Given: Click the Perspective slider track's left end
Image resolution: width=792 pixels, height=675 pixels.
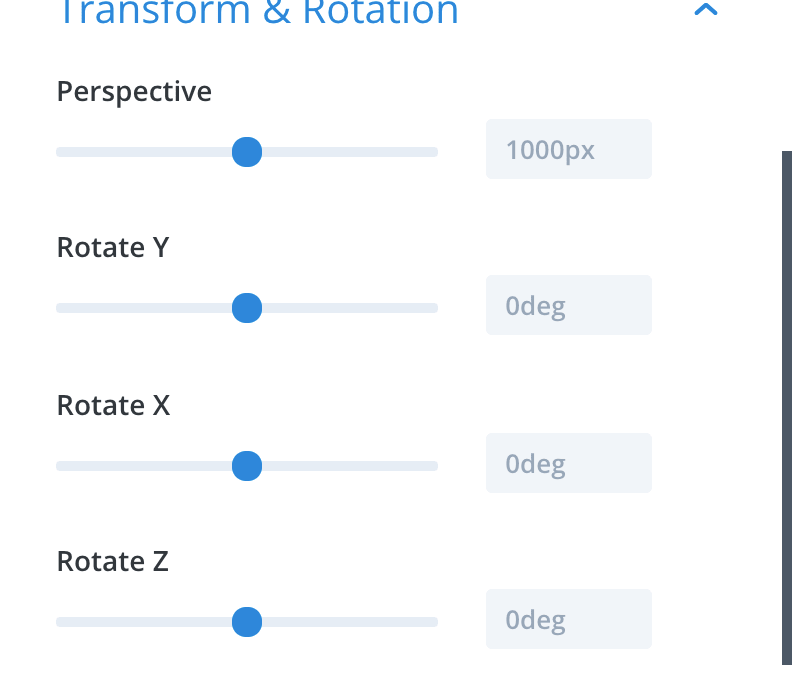Looking at the screenshot, I should pyautogui.click(x=62, y=152).
